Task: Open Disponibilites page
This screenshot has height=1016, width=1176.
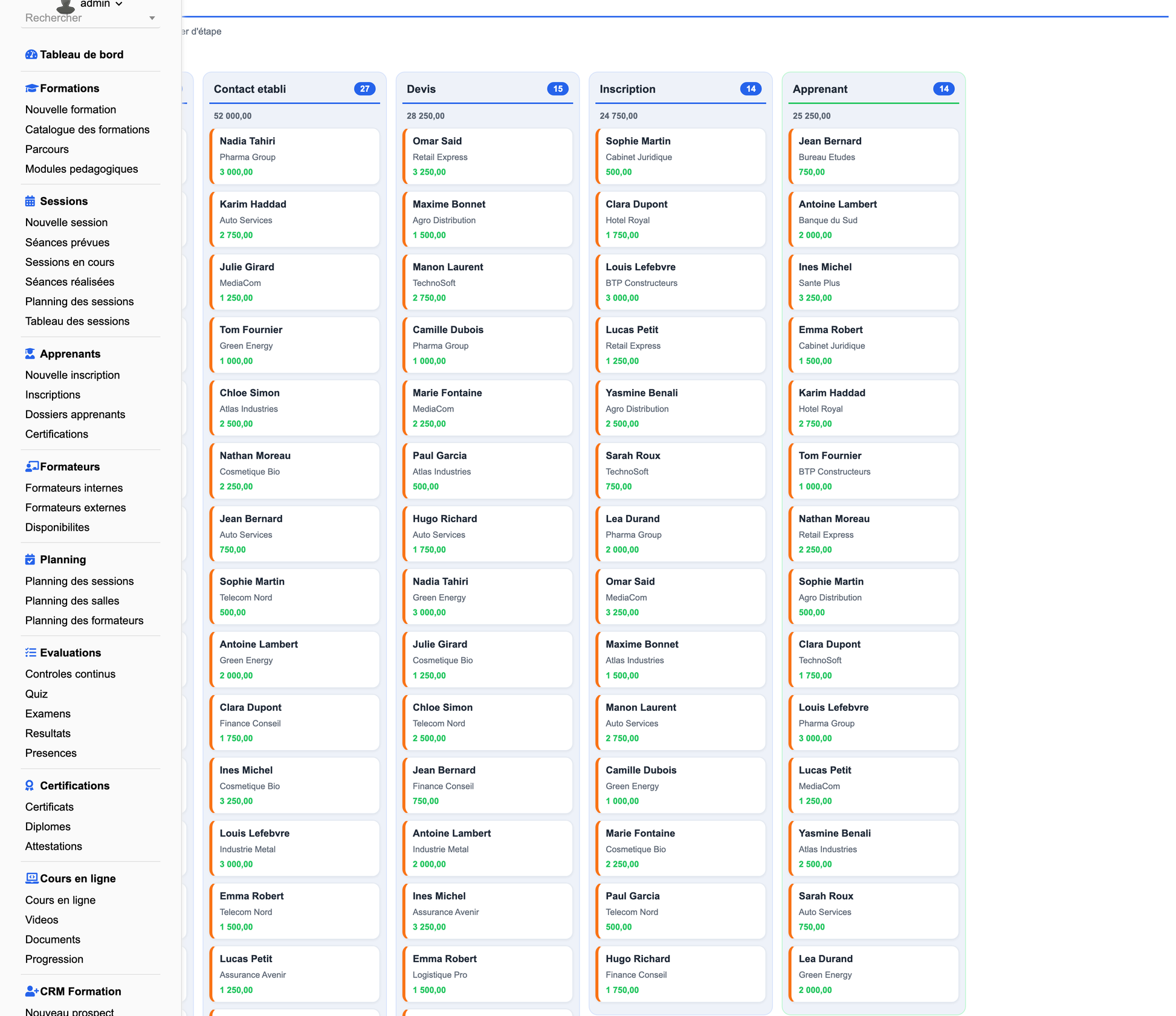Action: pos(57,528)
